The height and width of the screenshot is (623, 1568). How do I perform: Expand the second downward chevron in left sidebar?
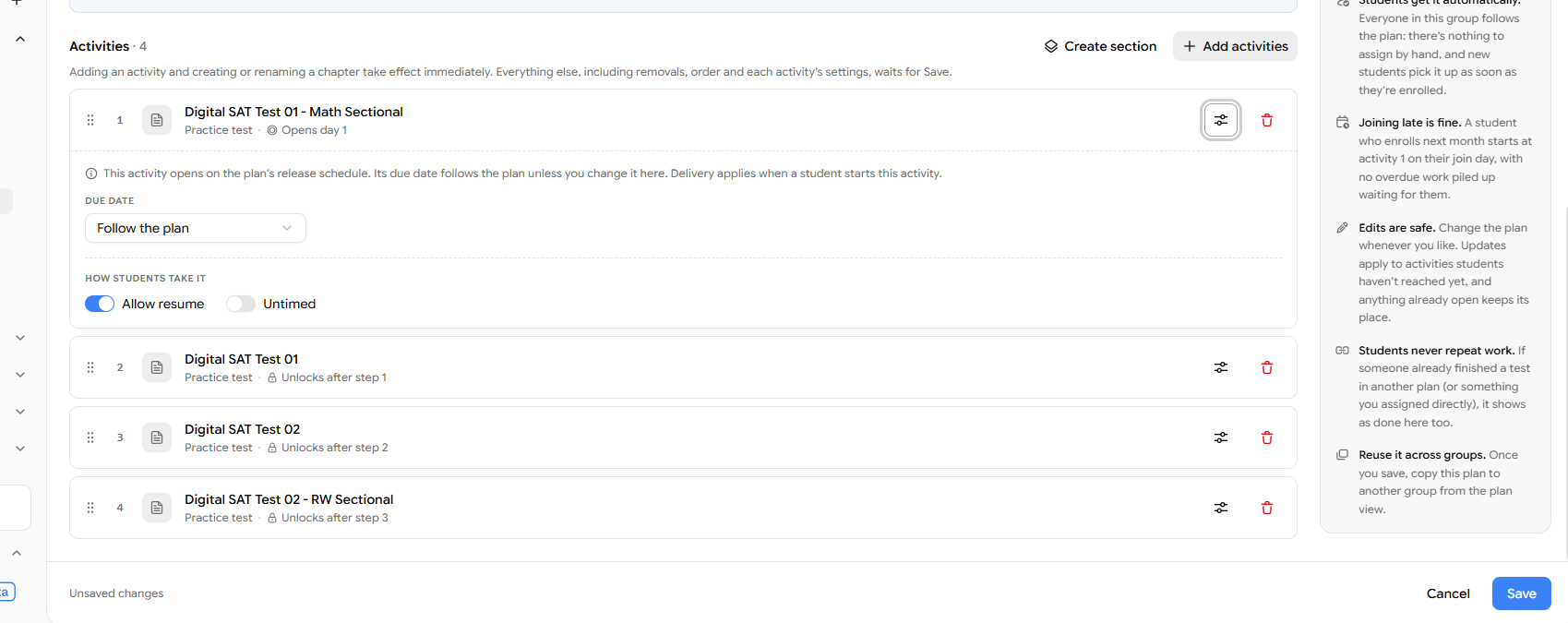coord(20,375)
